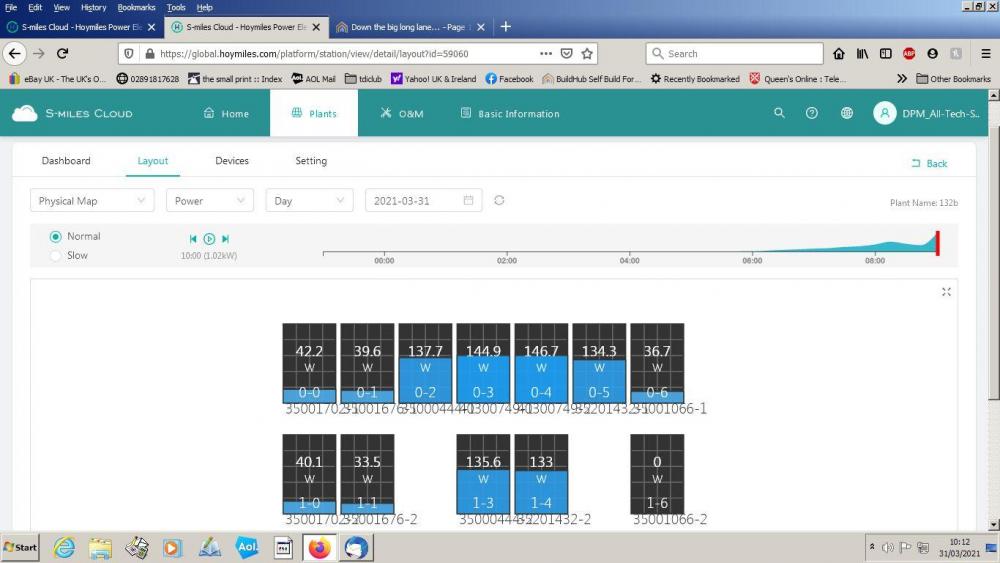Select solar panel 0-2 showing 137.7 W
Viewport: 1000px width, 563px height.
425,363
